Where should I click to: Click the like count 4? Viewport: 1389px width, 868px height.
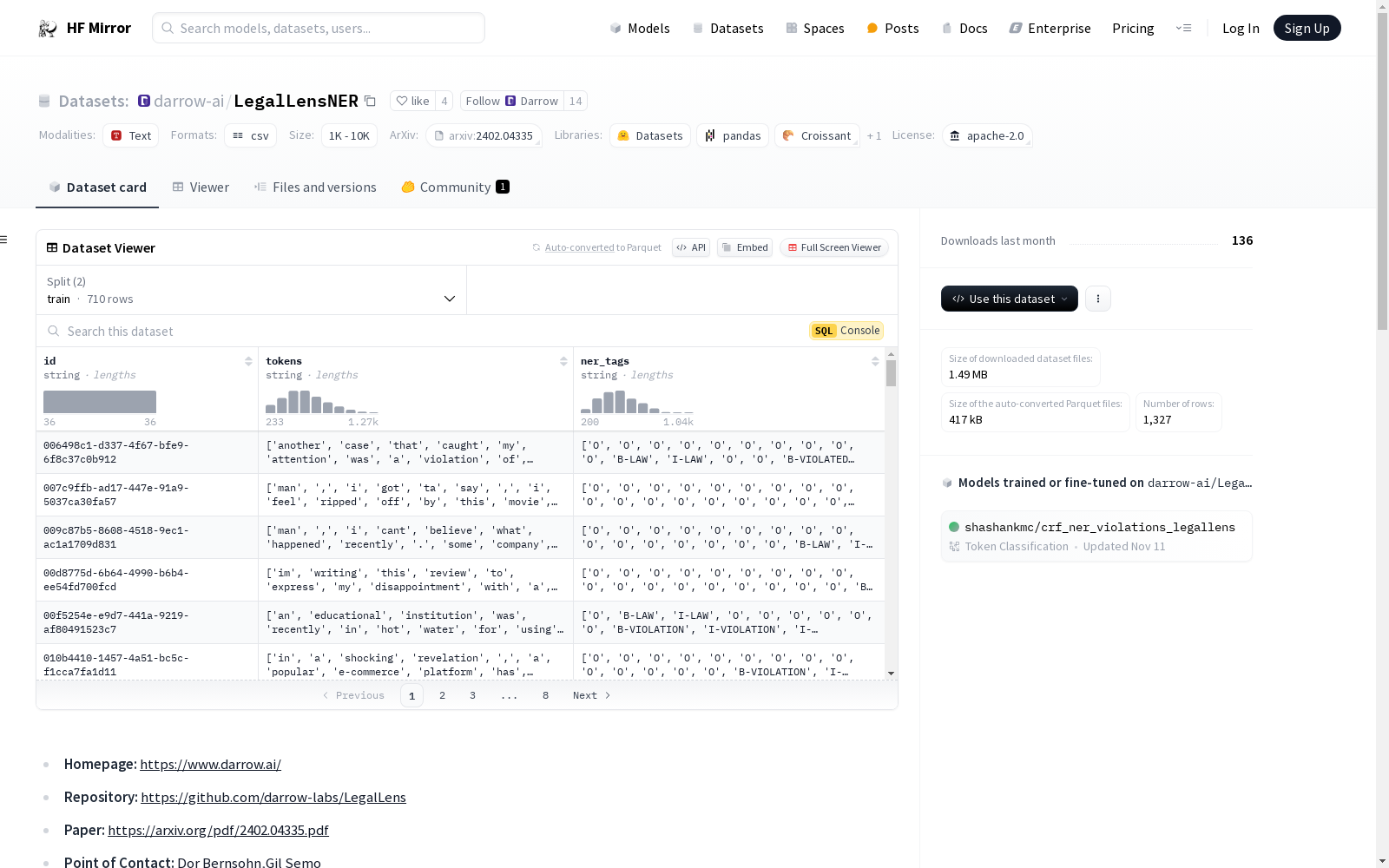[444, 101]
